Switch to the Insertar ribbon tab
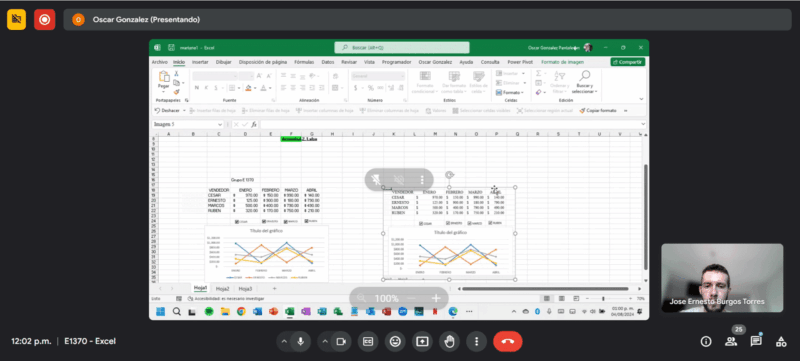 pos(200,62)
